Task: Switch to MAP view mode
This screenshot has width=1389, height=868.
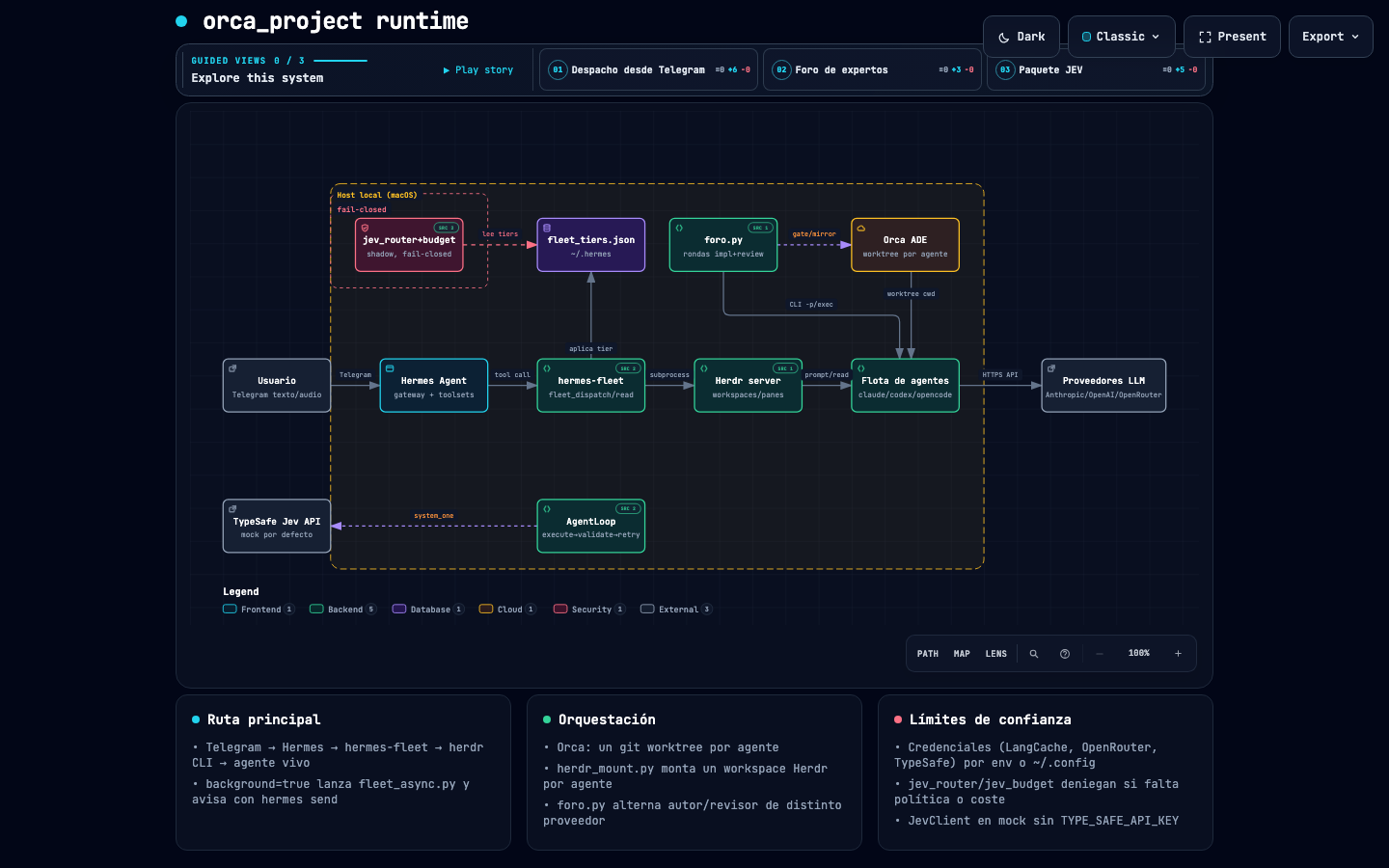Action: coord(962,654)
